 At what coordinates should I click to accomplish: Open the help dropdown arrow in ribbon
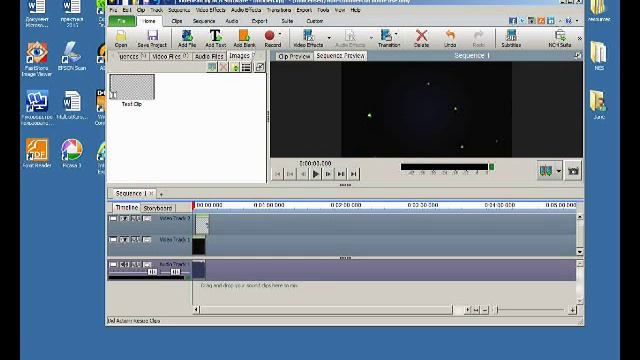click(577, 20)
